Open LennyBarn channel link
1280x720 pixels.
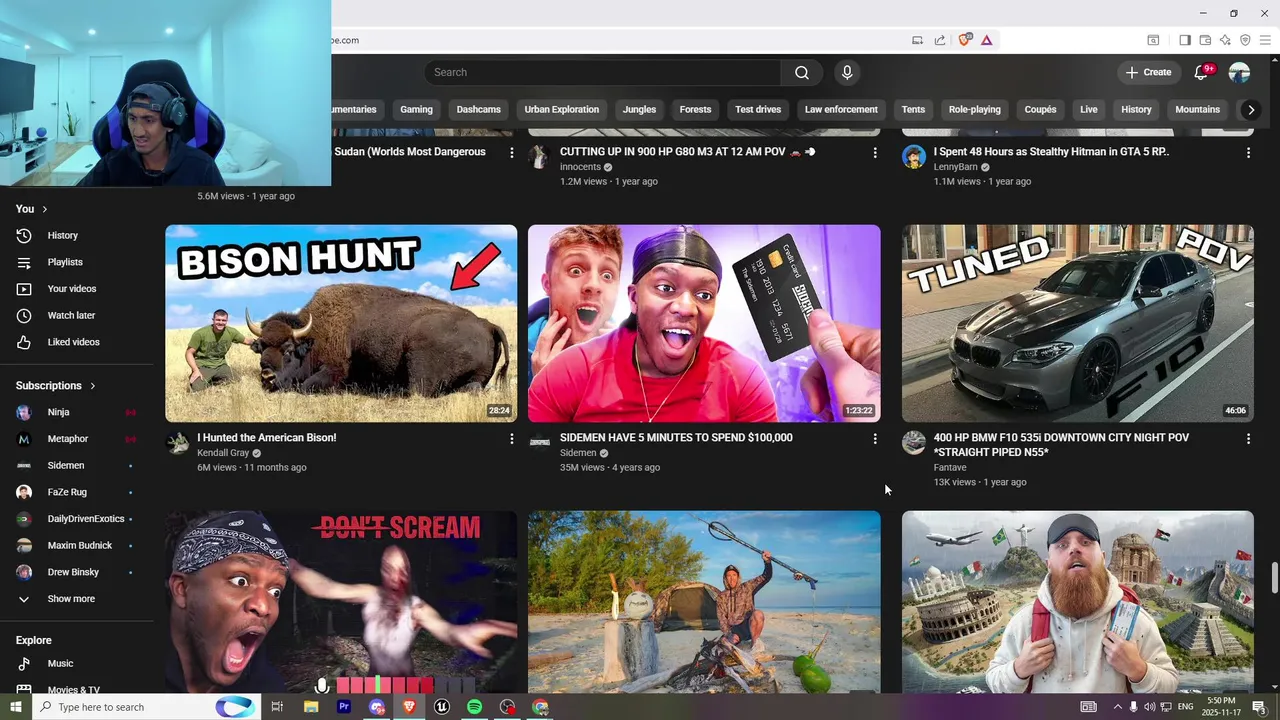tap(955, 167)
